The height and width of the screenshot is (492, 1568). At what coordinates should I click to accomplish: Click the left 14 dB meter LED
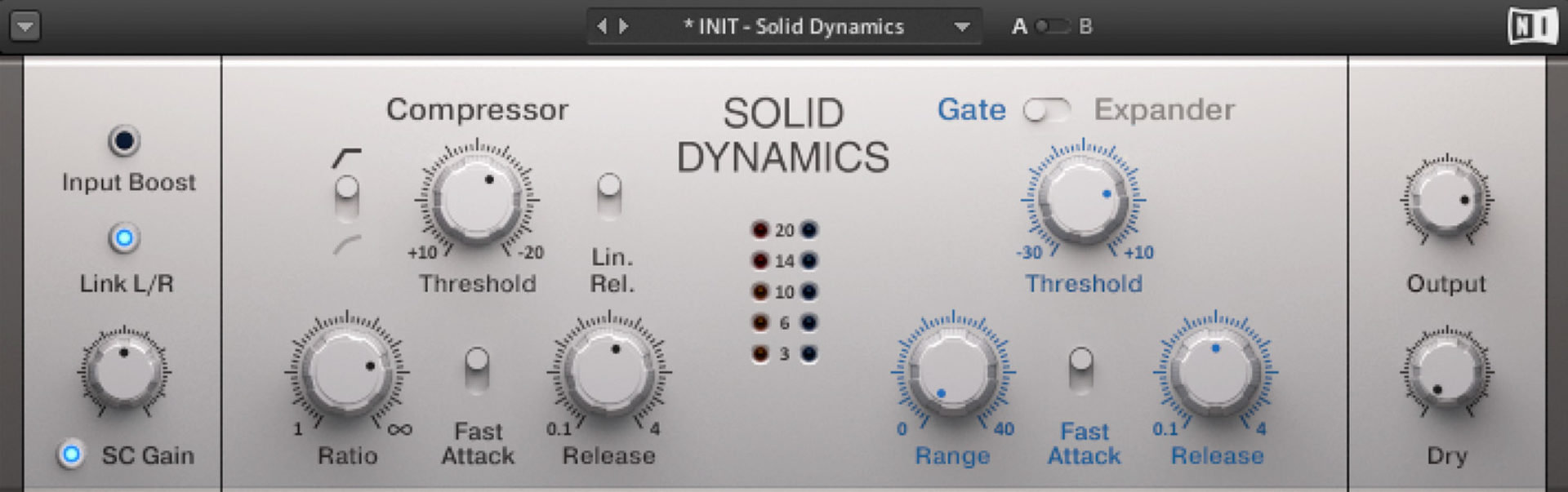pos(760,261)
